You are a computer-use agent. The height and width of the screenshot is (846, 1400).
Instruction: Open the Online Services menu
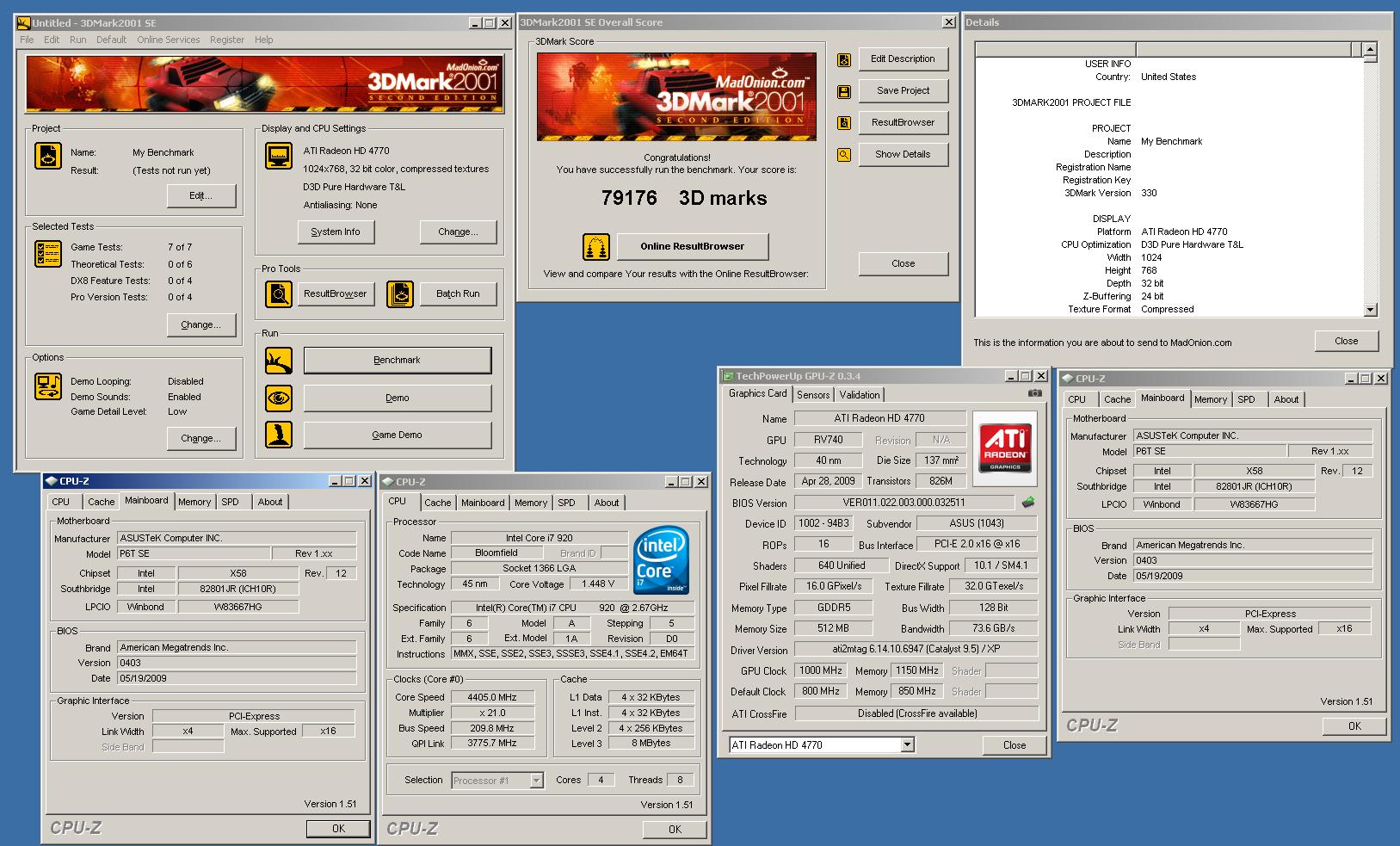168,40
